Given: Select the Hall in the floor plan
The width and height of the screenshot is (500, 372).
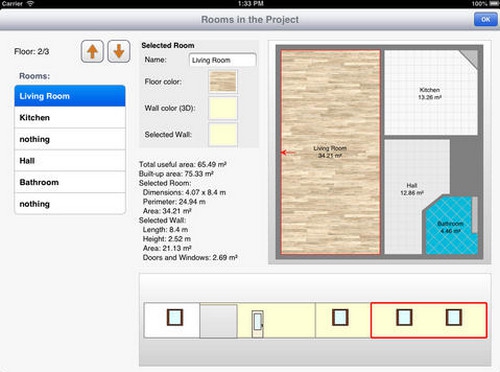Looking at the screenshot, I should point(411,189).
